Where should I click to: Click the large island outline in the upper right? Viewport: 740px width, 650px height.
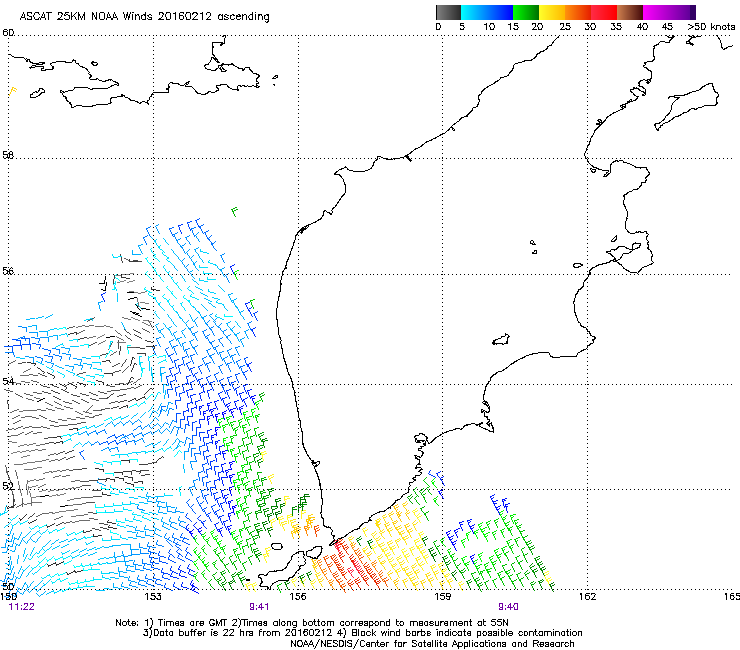point(687,106)
